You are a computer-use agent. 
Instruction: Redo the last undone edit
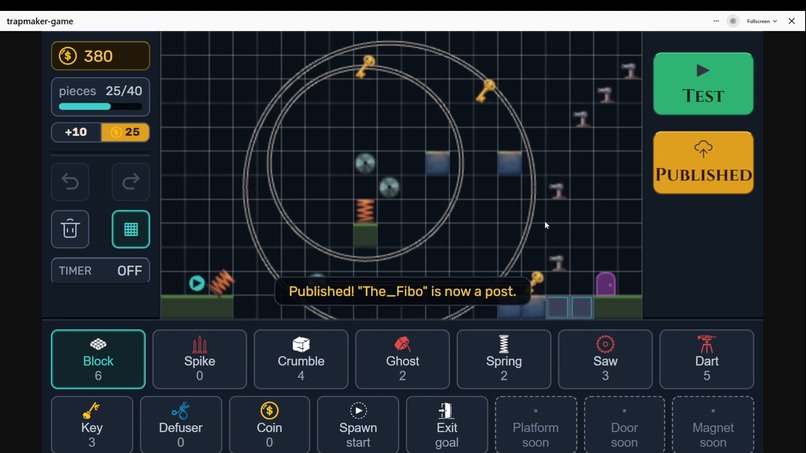131,182
